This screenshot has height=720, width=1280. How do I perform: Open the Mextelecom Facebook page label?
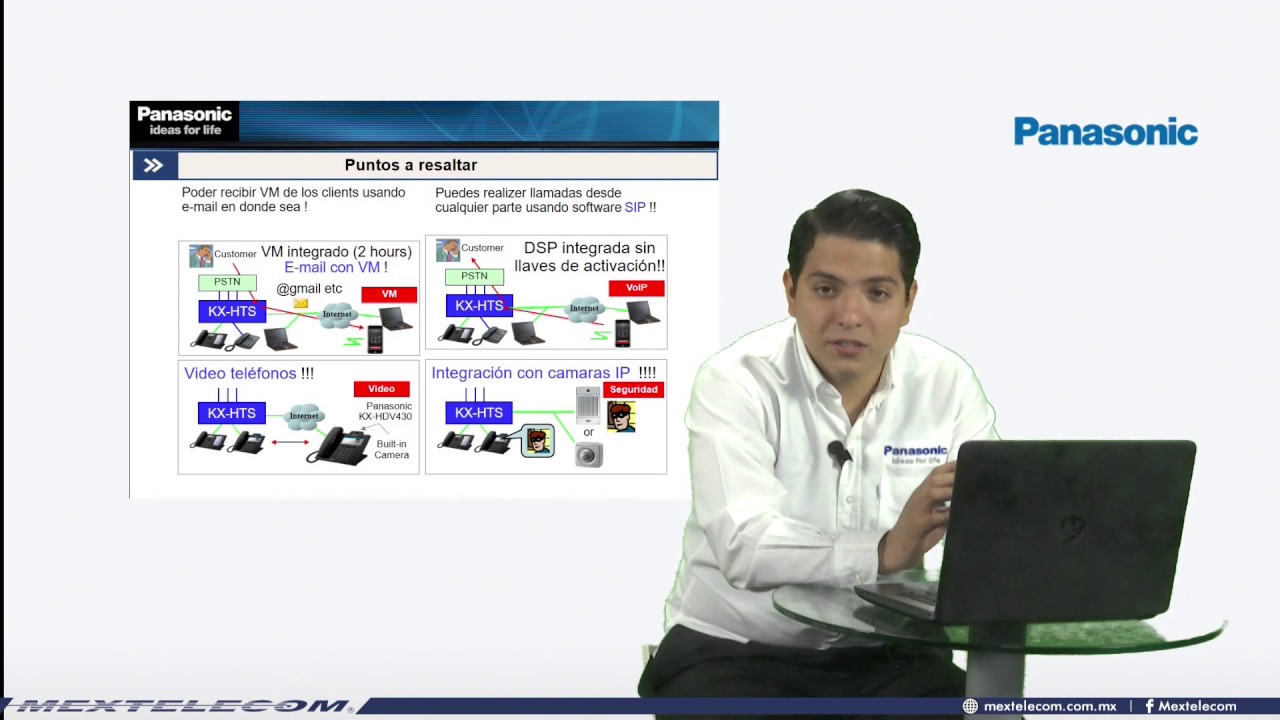coord(1197,706)
